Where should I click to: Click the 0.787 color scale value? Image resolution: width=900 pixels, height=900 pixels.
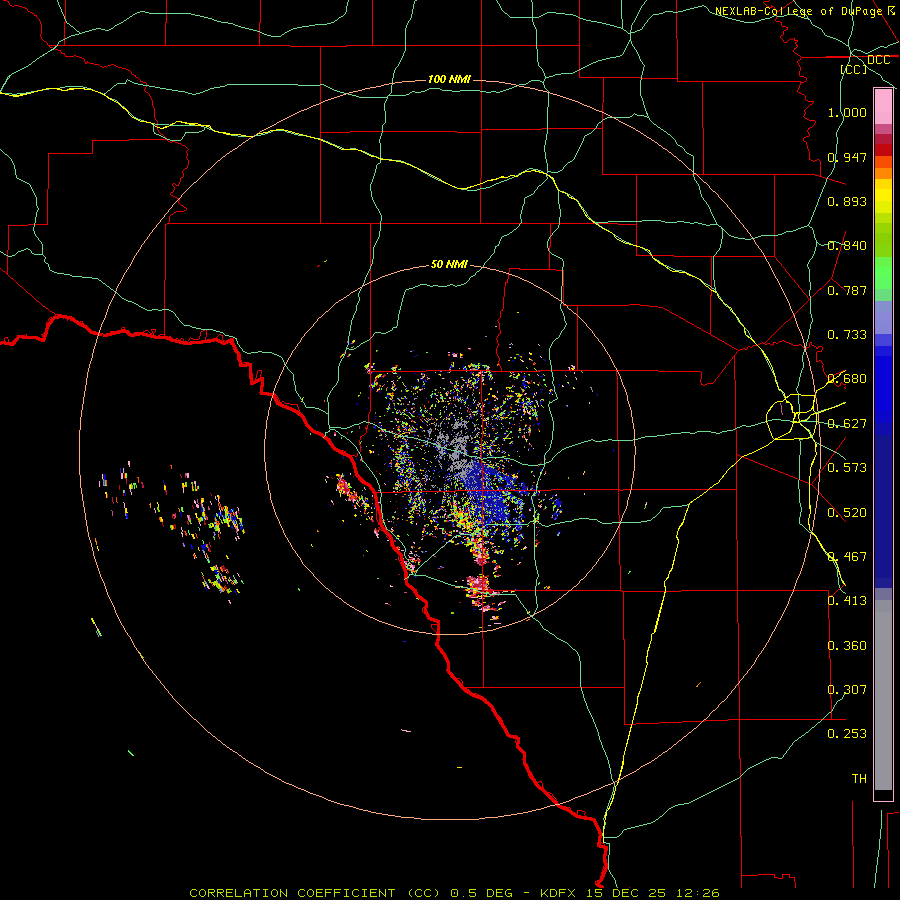[847, 290]
